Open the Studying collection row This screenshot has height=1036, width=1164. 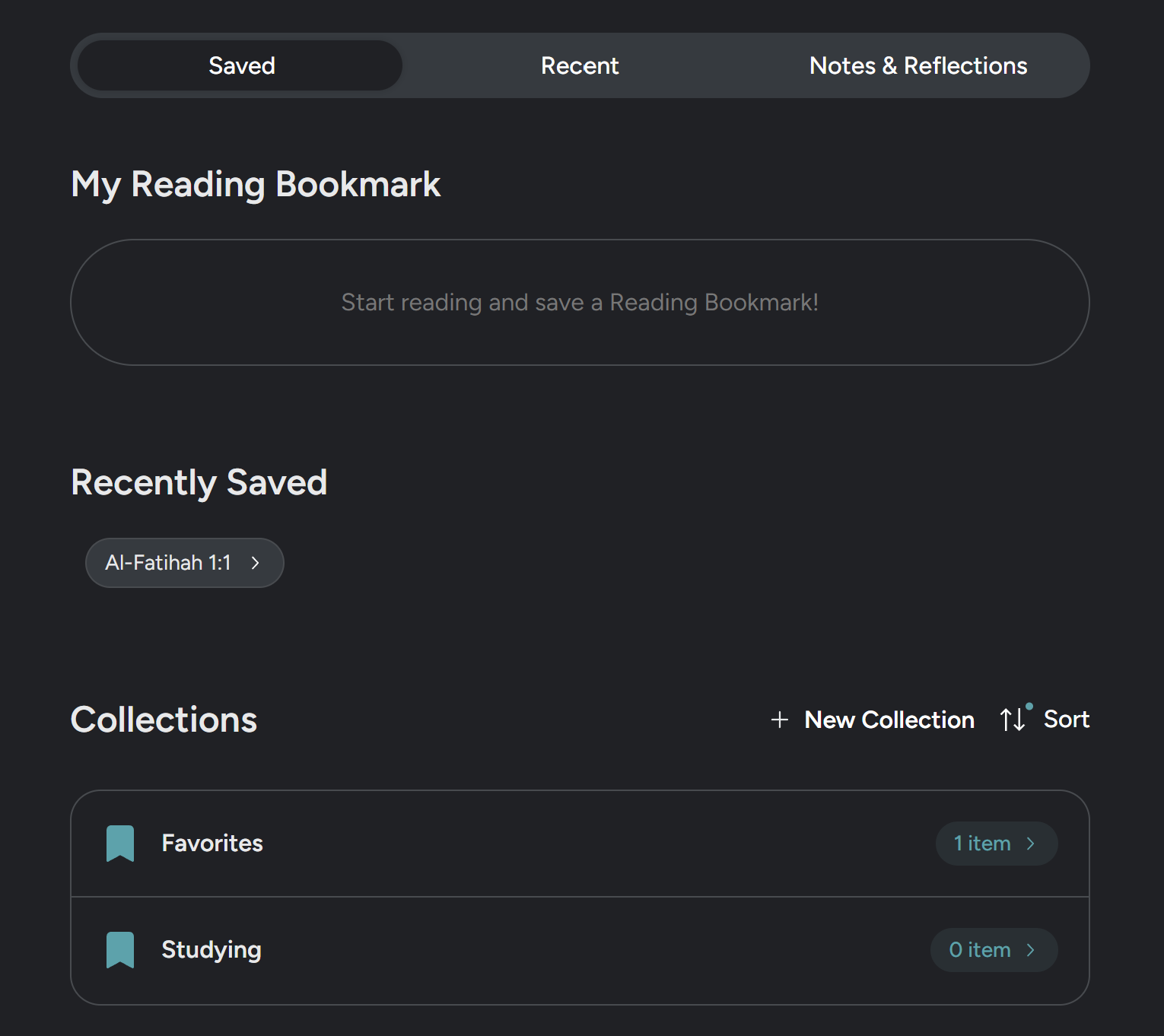533,949
